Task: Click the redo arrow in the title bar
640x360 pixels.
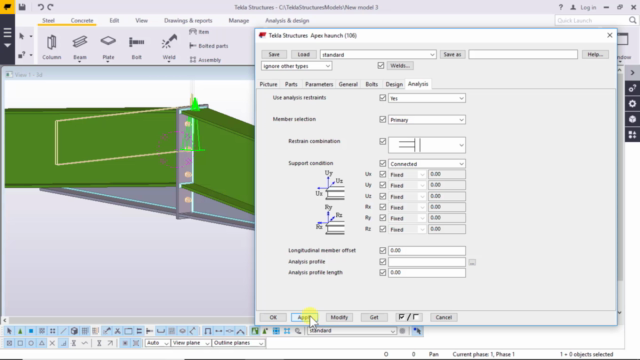Action: pyautogui.click(x=51, y=7)
